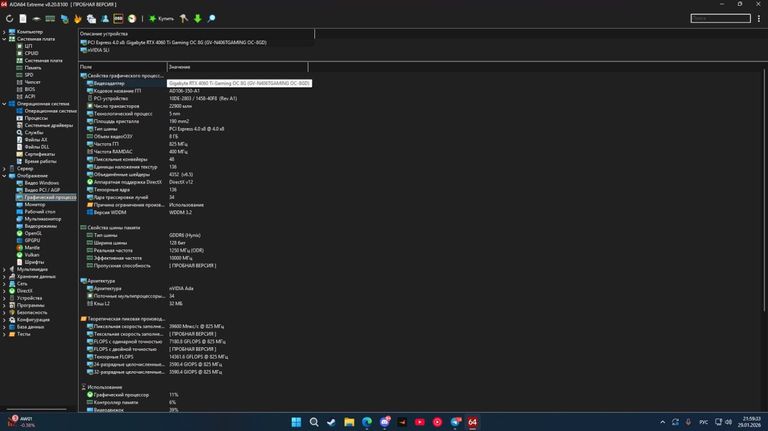Open File Explorer from the taskbar
Image resolution: width=768 pixels, height=431 pixels.
point(349,422)
